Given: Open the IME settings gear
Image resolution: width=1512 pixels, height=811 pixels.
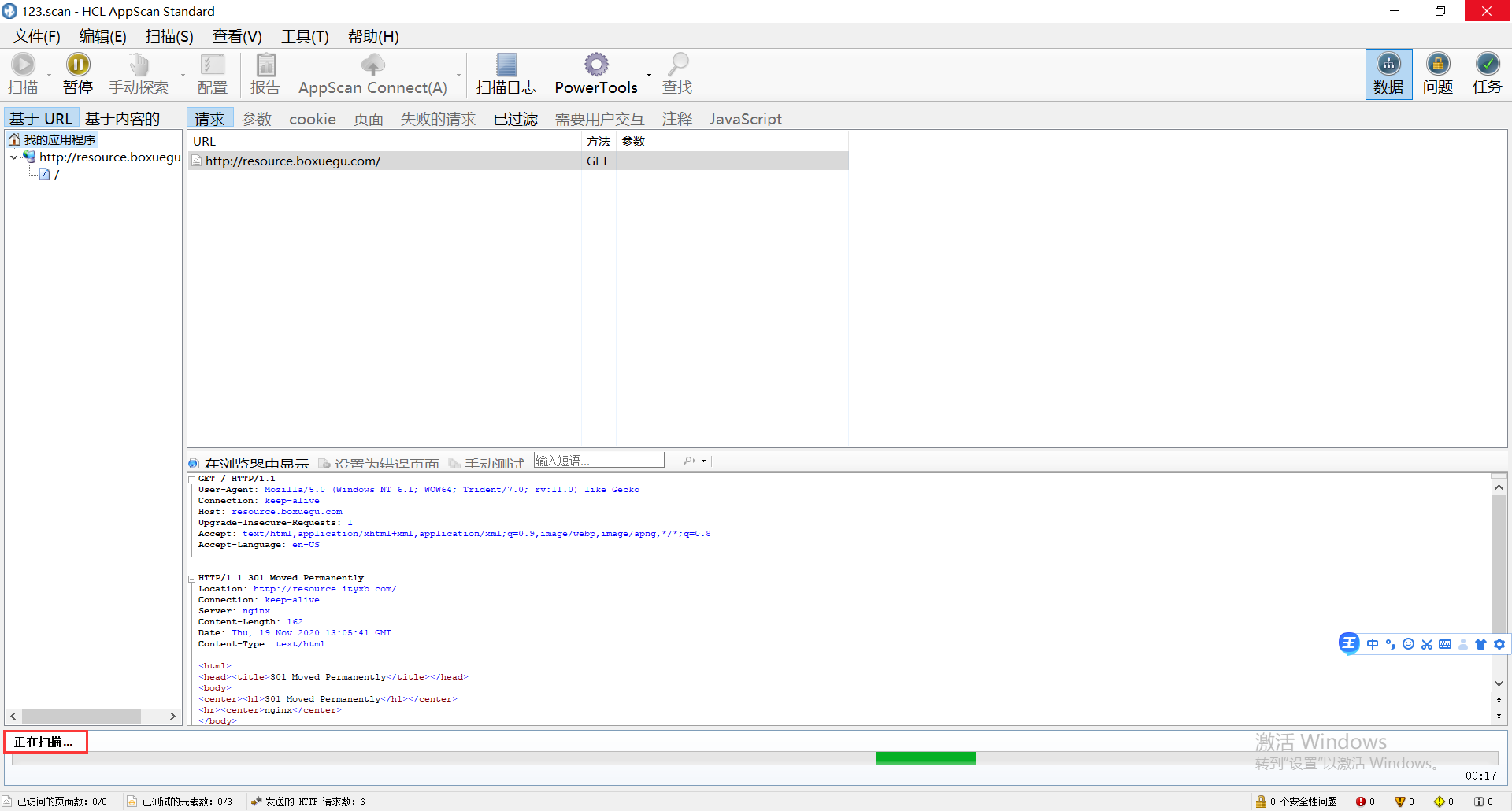Looking at the screenshot, I should (1499, 644).
